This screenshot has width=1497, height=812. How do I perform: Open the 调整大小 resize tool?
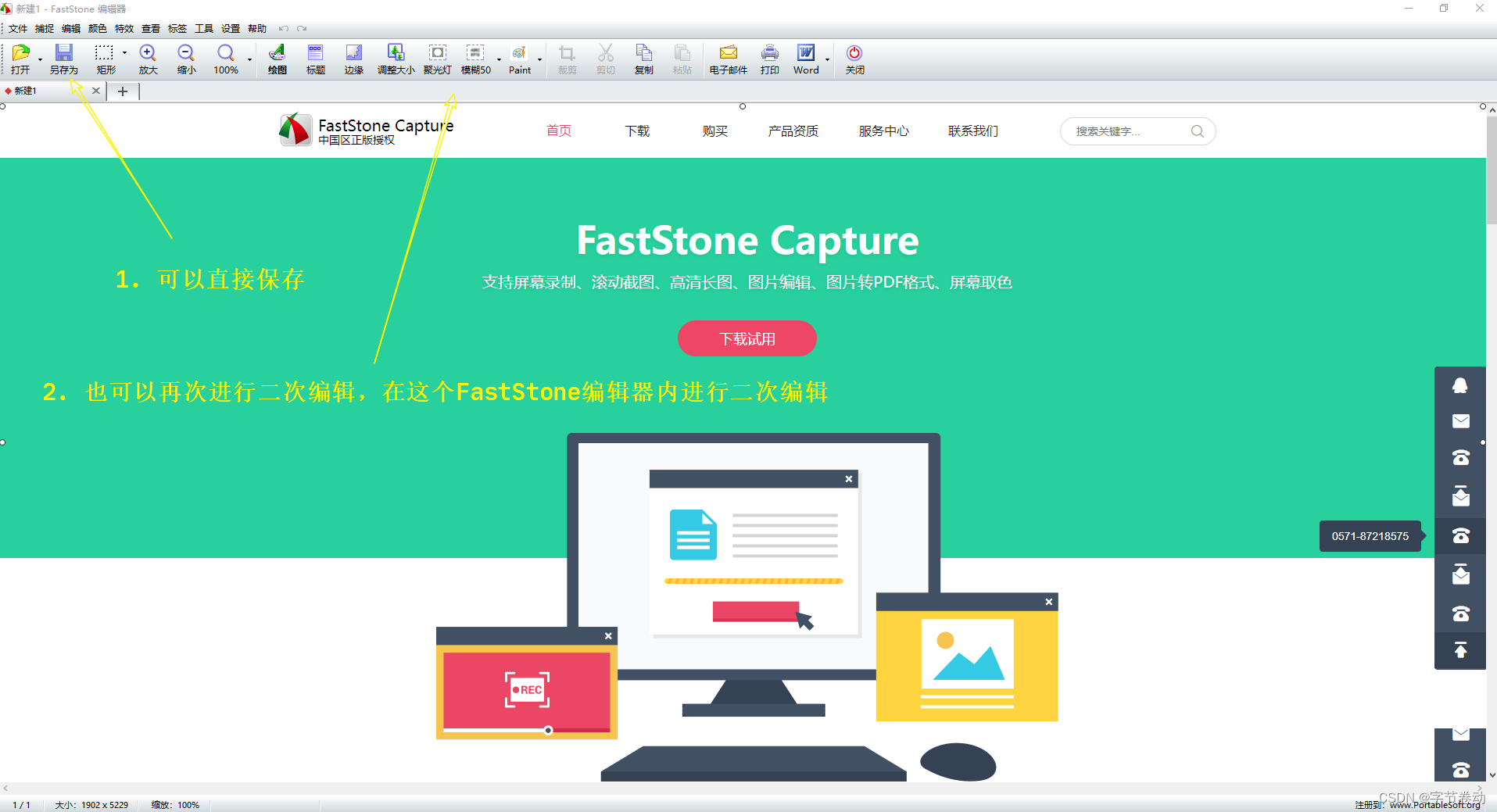[396, 59]
